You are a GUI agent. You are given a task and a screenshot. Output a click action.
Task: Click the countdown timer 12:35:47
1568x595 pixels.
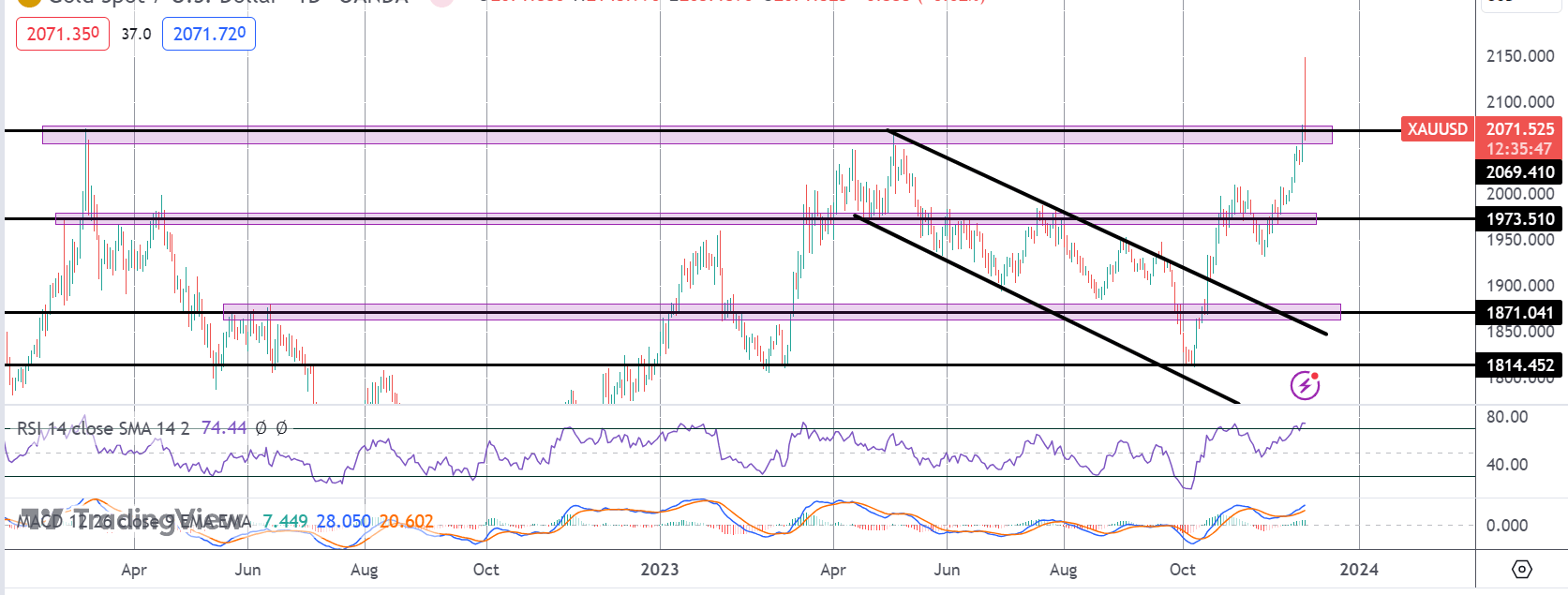point(1520,149)
